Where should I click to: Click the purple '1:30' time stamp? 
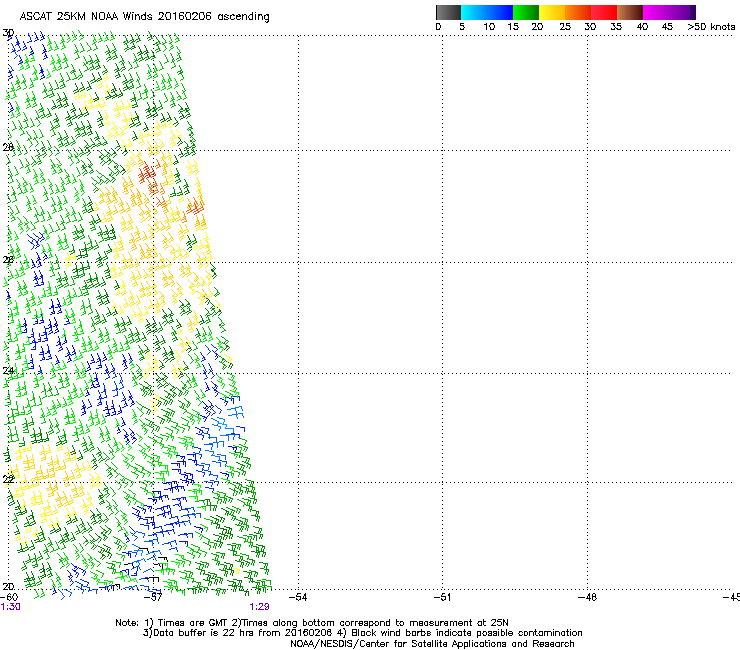(10, 607)
